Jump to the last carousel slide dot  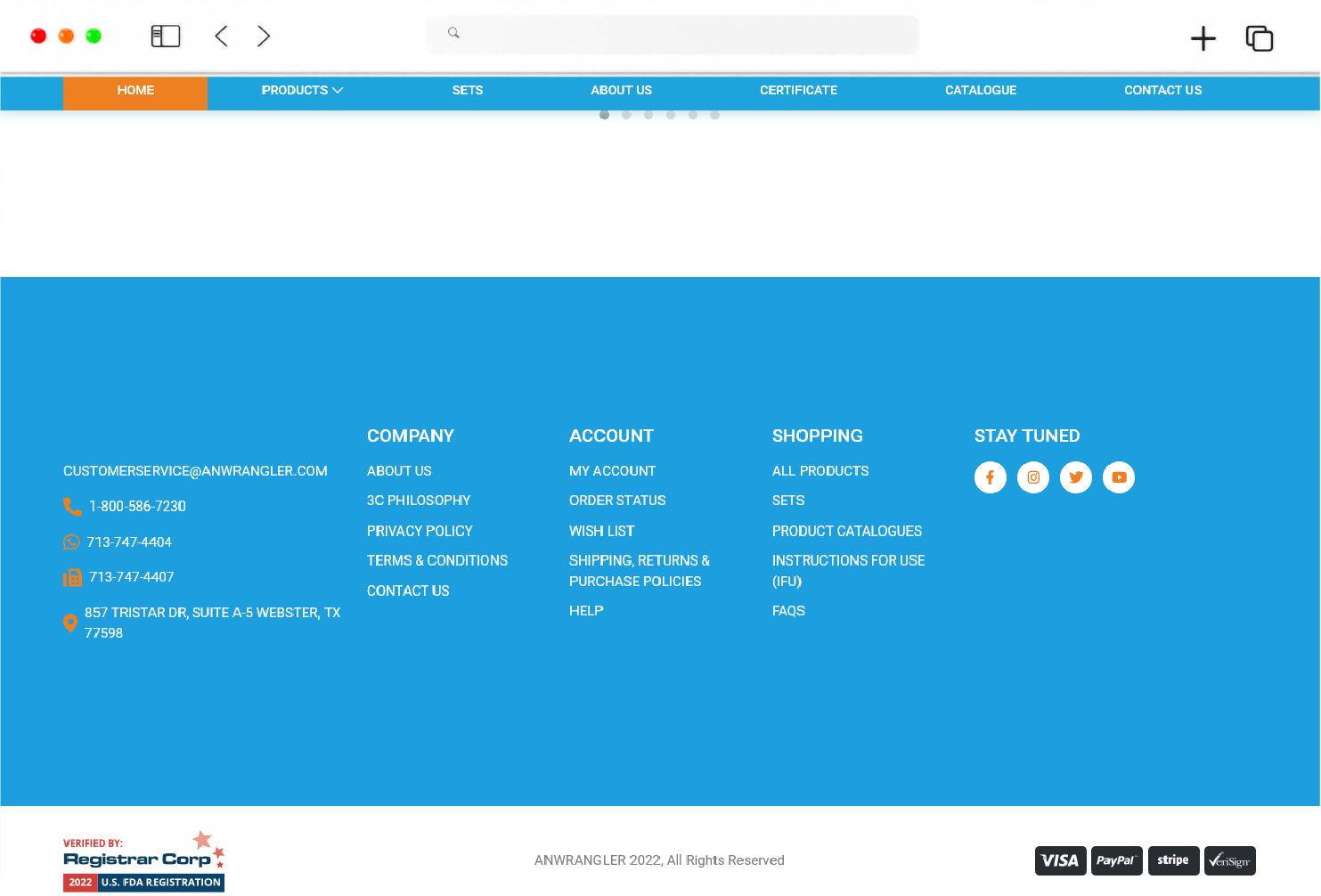click(x=714, y=115)
